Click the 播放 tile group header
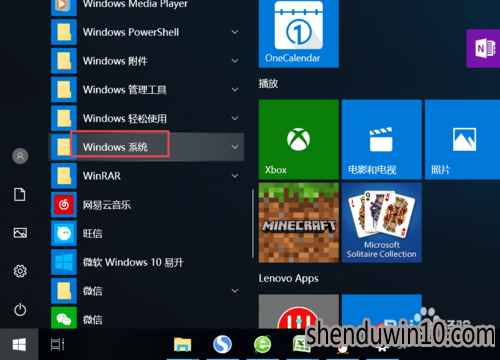500x360 pixels. (x=268, y=83)
